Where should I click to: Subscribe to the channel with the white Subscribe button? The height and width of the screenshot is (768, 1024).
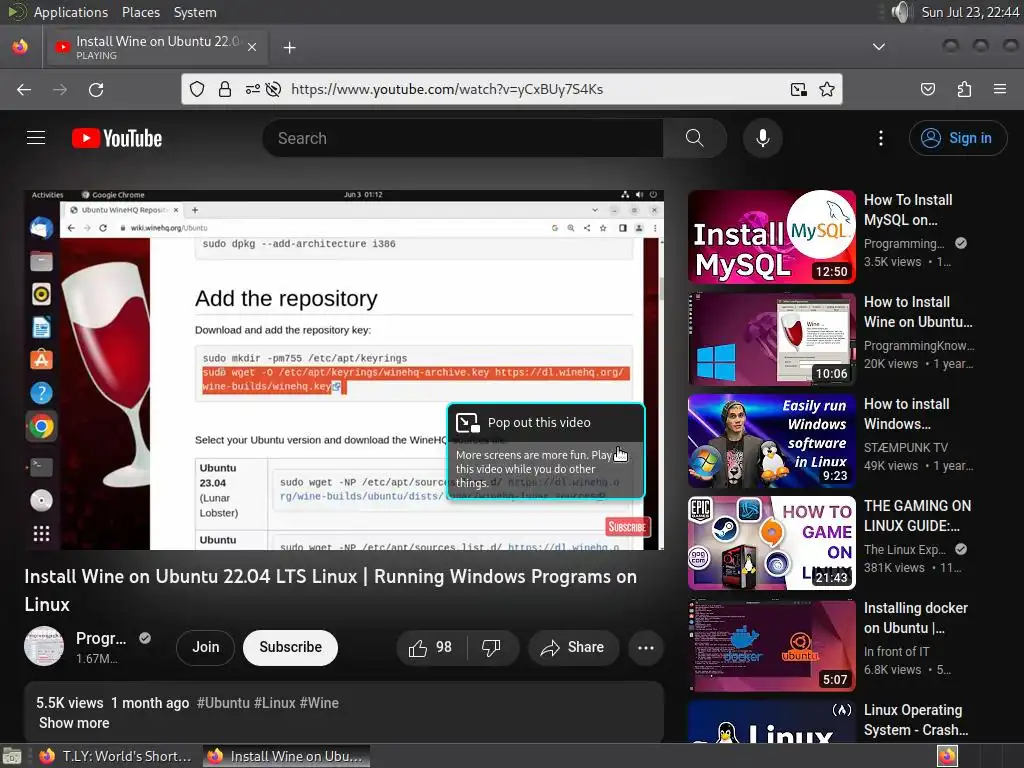pos(291,647)
